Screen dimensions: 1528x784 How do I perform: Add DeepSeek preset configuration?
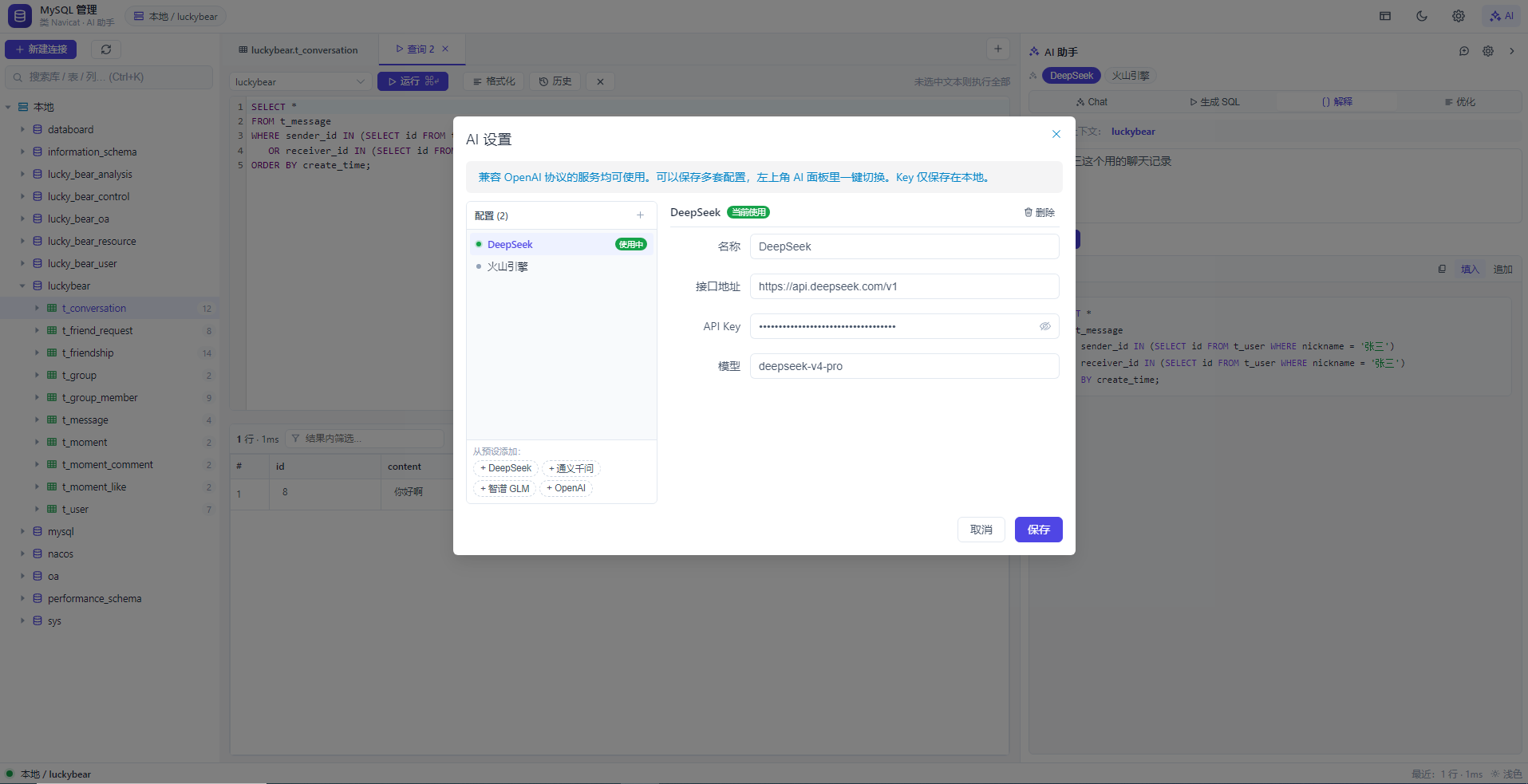tap(506, 468)
